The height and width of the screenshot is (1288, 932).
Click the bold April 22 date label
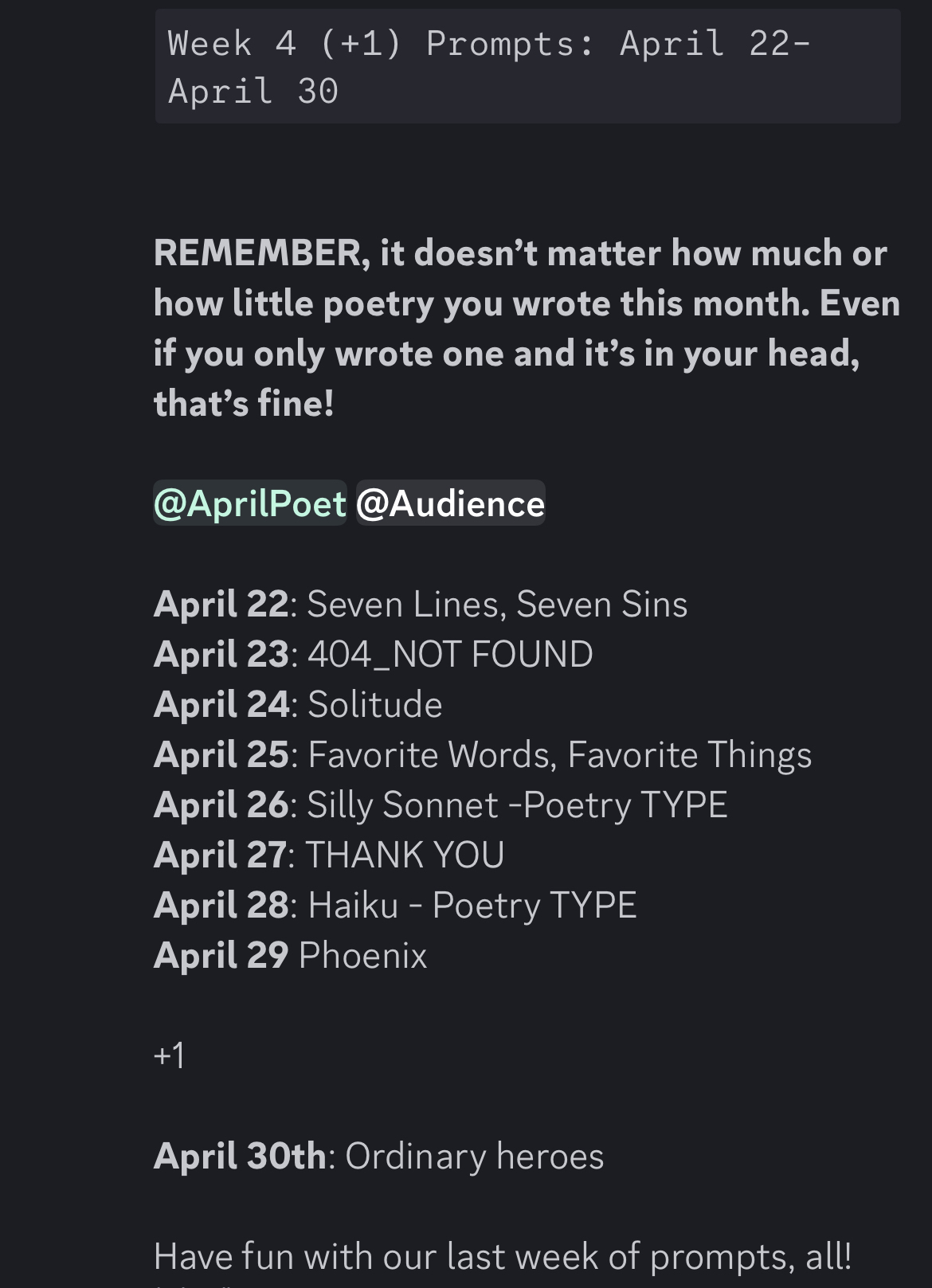pos(221,604)
